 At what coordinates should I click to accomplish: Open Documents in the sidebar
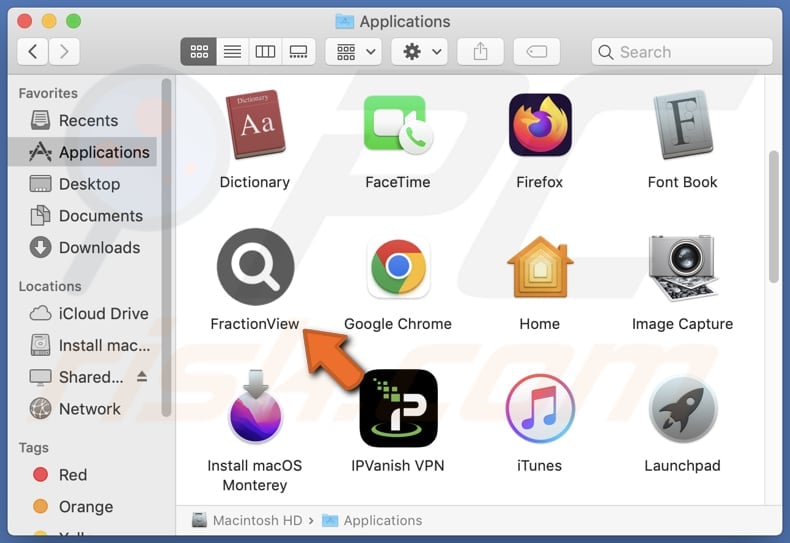pos(82,216)
